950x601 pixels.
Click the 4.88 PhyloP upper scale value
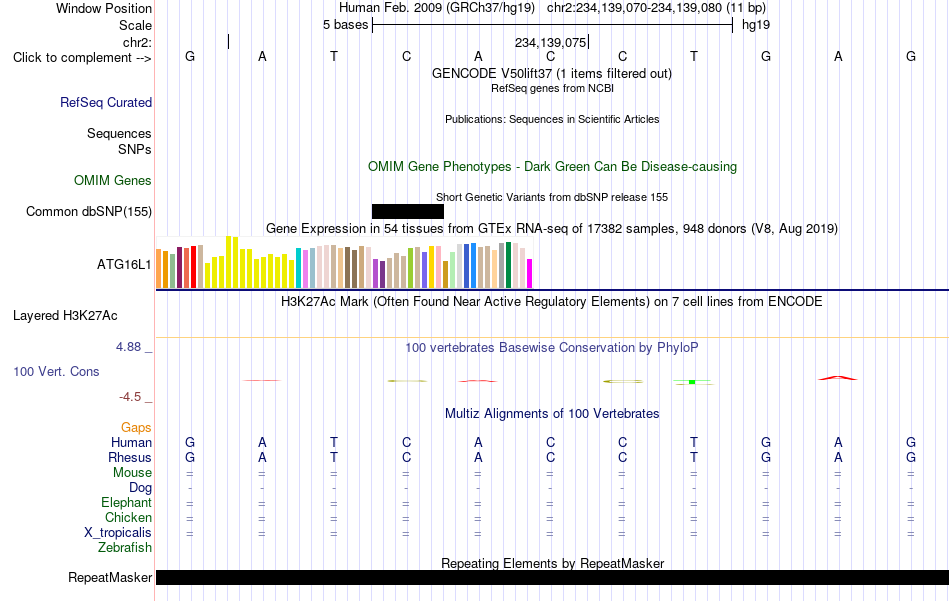[128, 347]
